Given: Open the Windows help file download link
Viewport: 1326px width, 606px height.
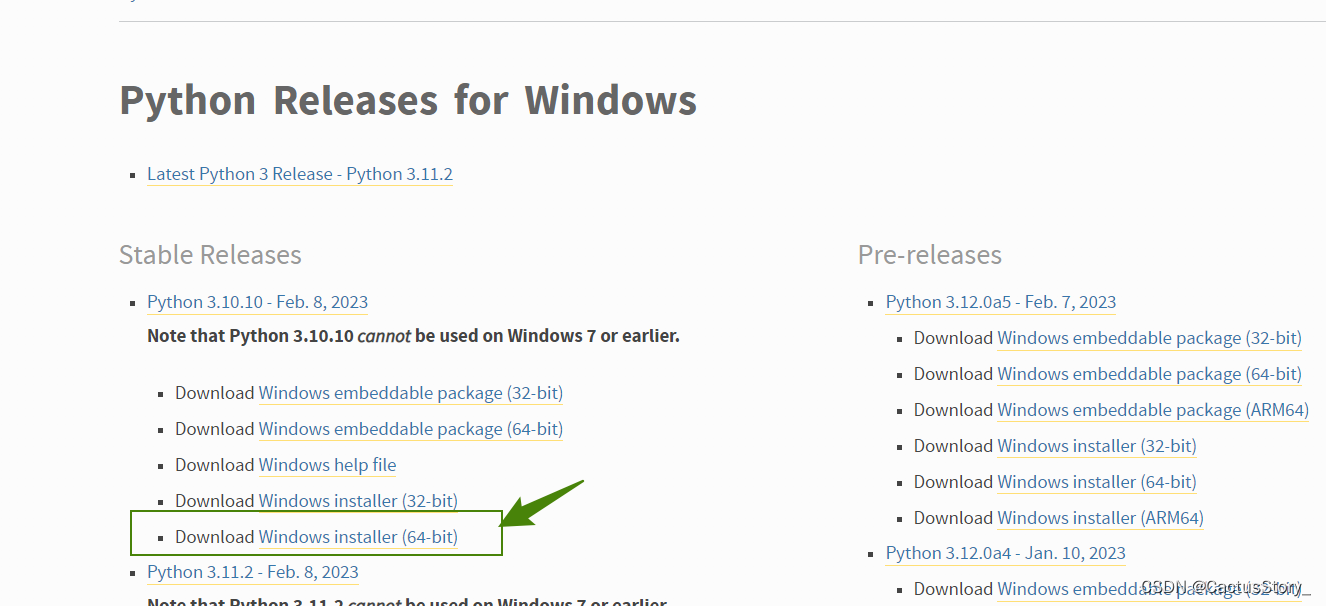Looking at the screenshot, I should (327, 465).
